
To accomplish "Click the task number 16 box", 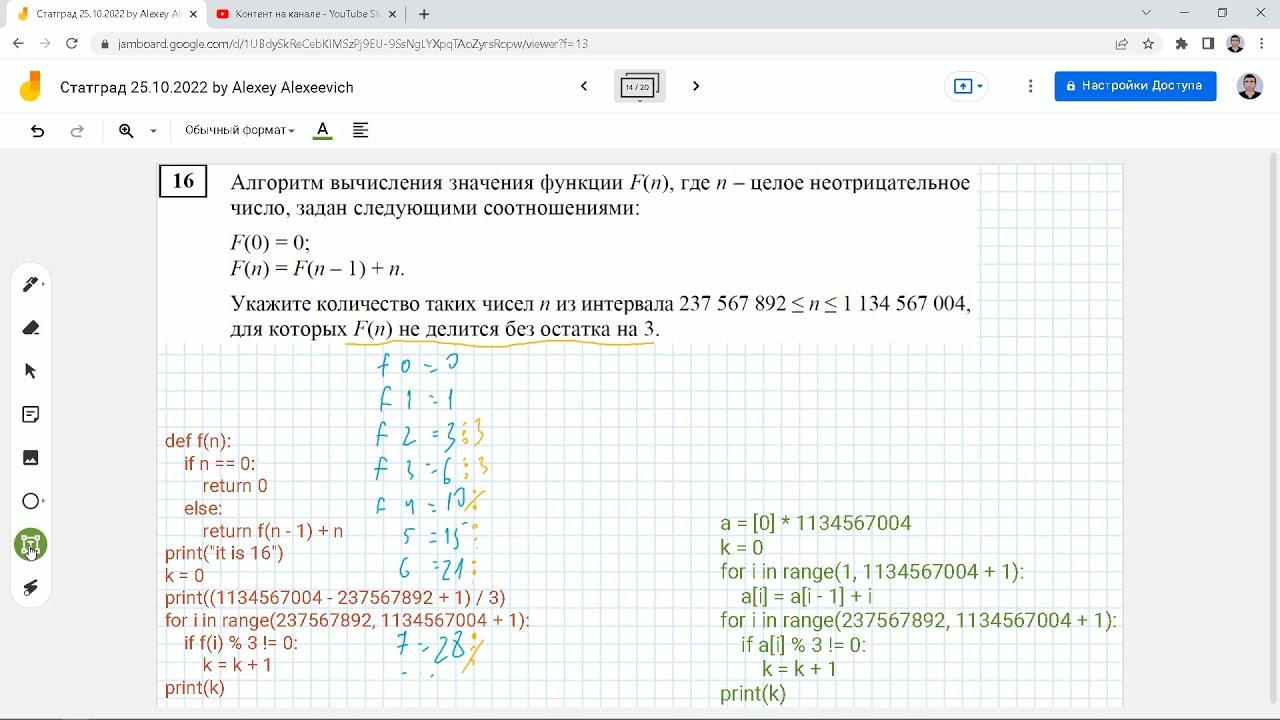I will point(183,181).
